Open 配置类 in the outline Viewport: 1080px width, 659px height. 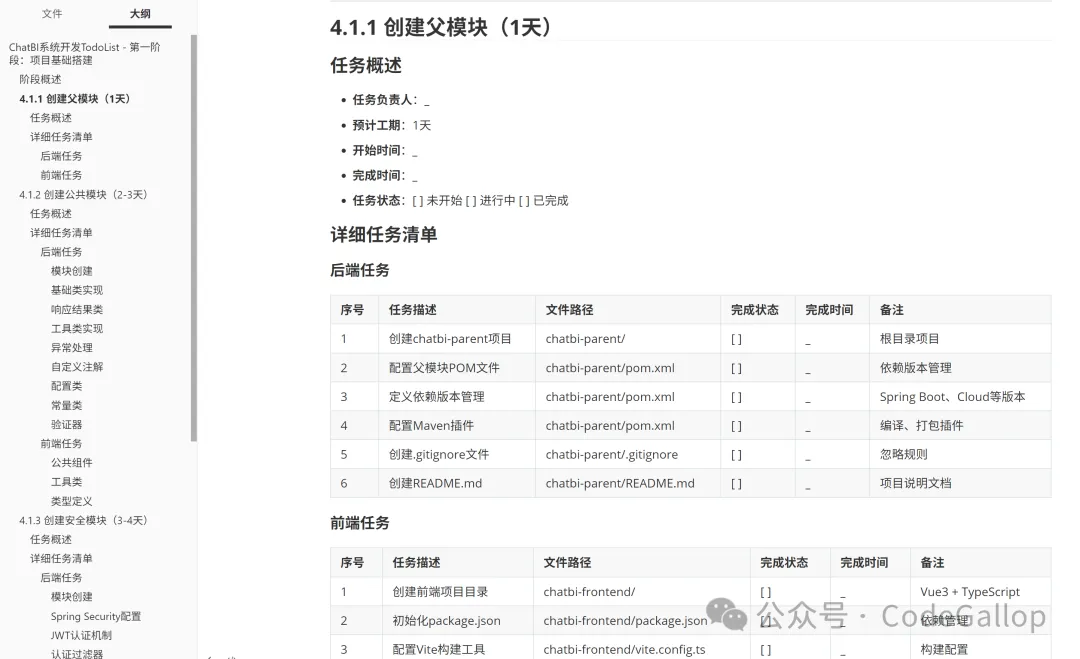pyautogui.click(x=66, y=386)
